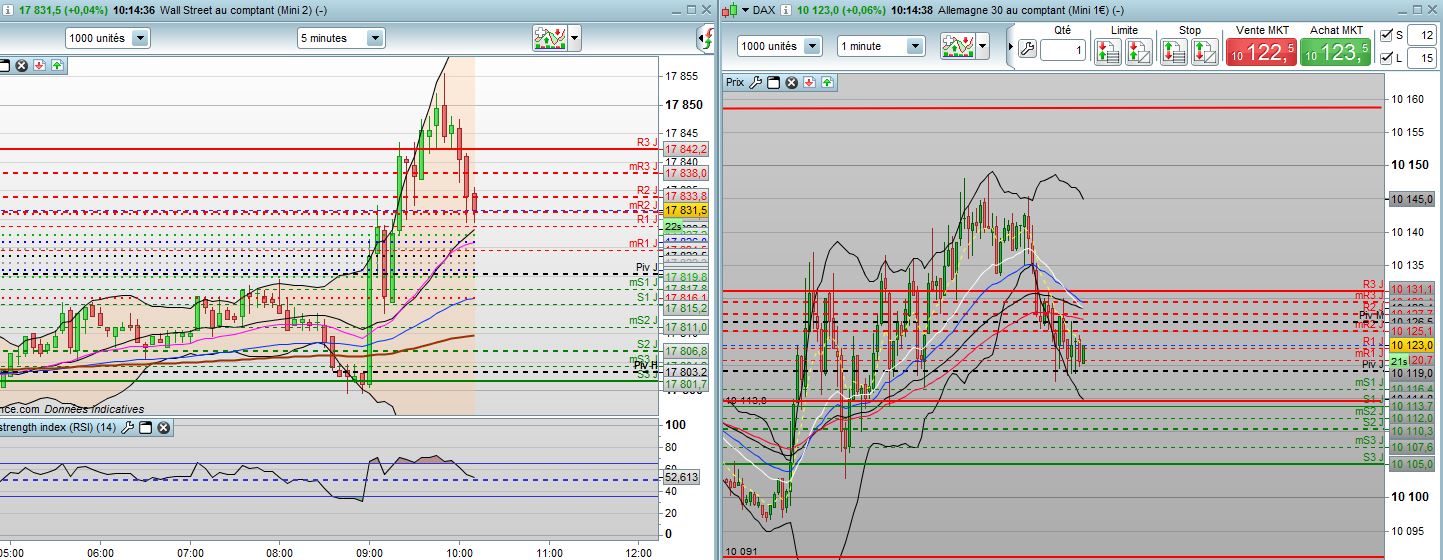Click the first Stop order icon
The height and width of the screenshot is (560, 1443).
click(1174, 51)
